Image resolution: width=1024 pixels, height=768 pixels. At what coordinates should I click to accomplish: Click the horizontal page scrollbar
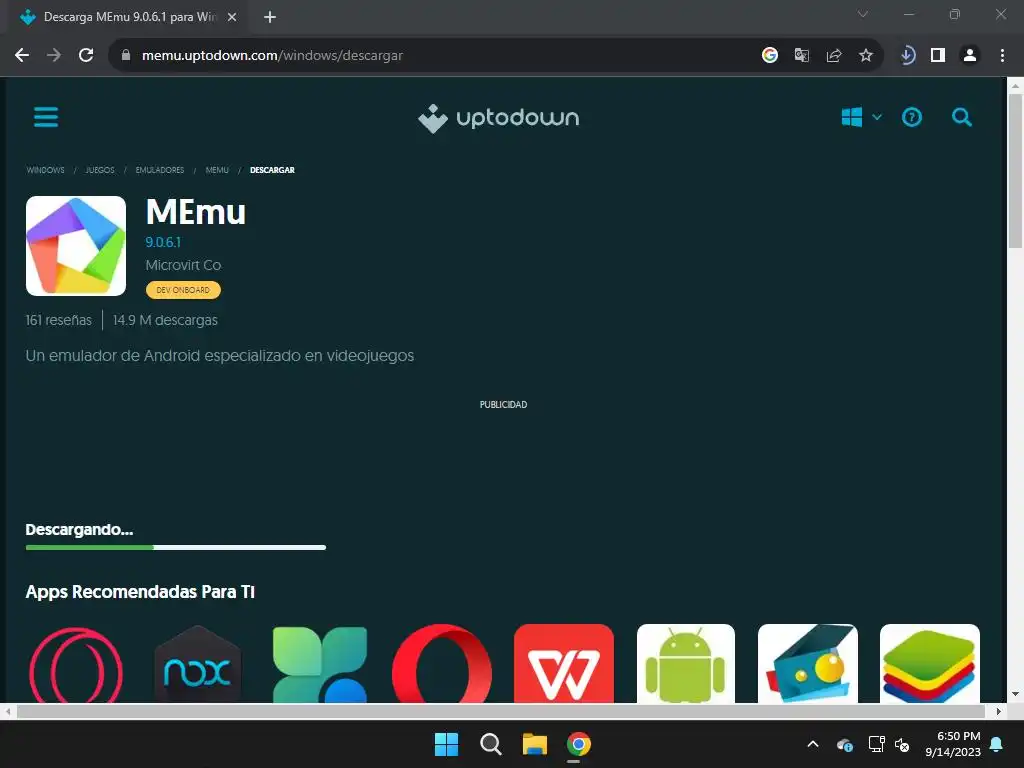500,711
